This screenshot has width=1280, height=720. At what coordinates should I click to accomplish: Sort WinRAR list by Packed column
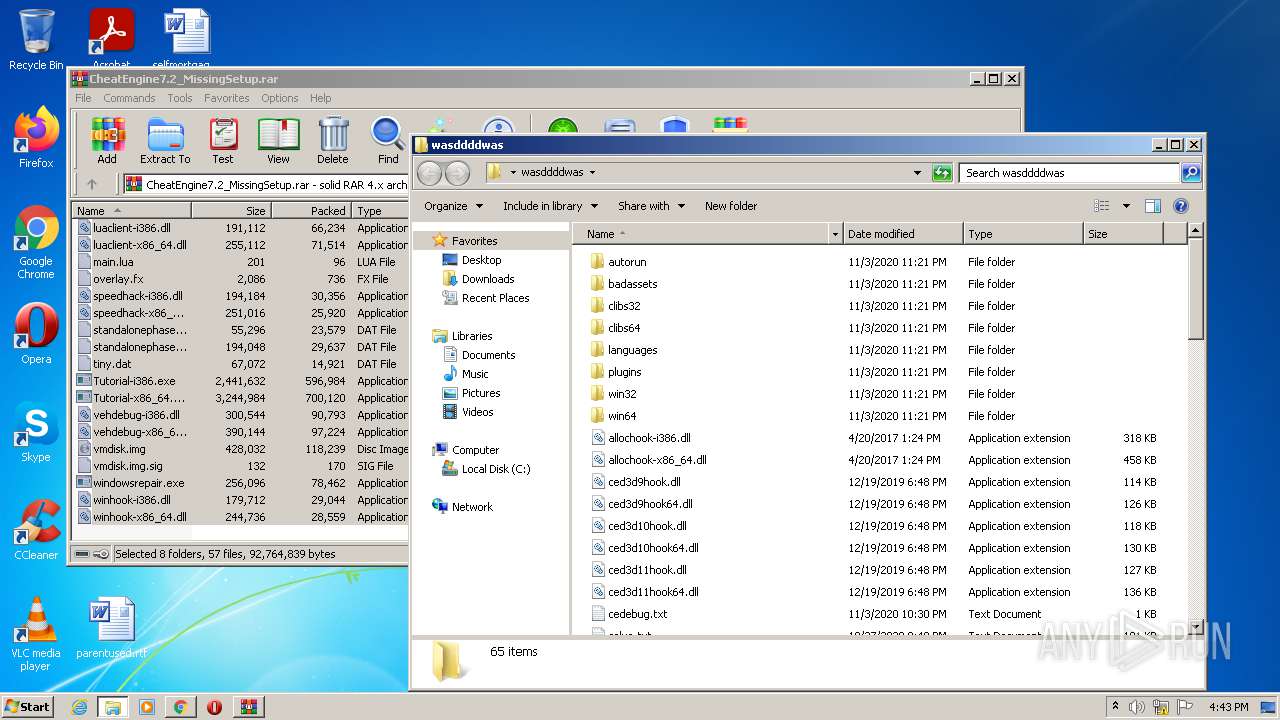click(x=311, y=211)
